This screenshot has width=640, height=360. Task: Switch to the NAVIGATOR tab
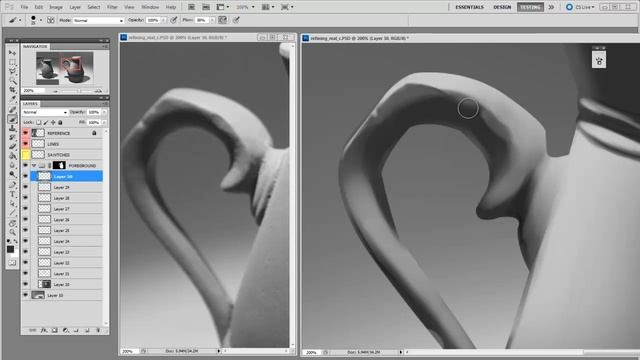35,47
